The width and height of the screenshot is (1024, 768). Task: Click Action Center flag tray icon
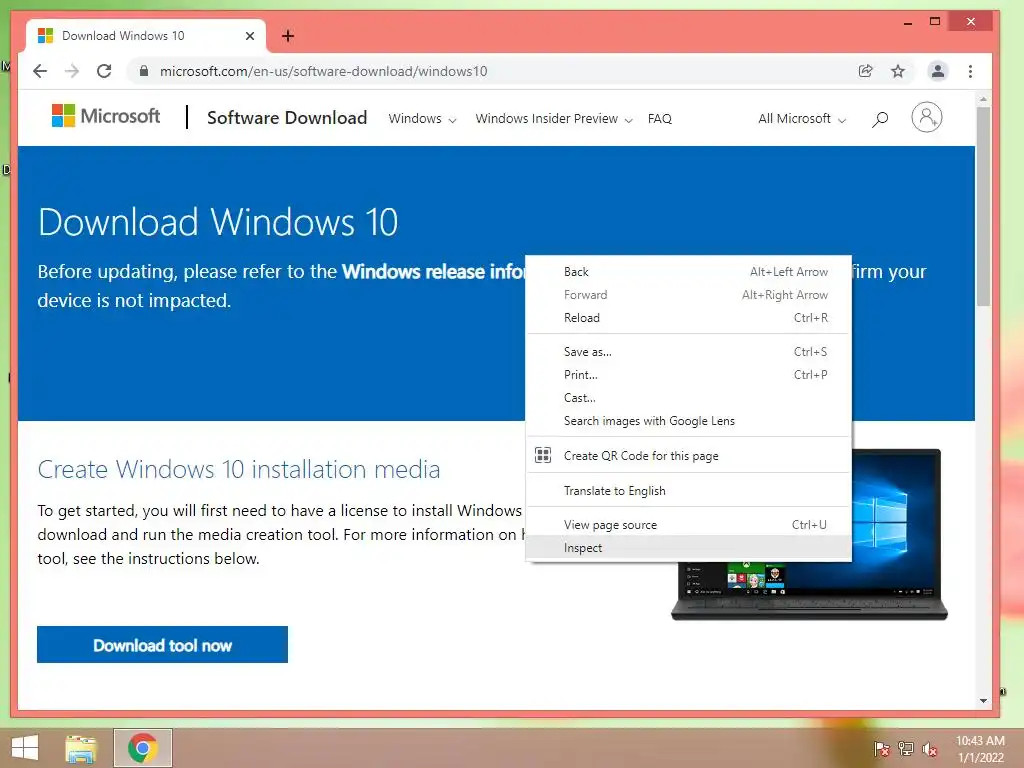click(881, 749)
